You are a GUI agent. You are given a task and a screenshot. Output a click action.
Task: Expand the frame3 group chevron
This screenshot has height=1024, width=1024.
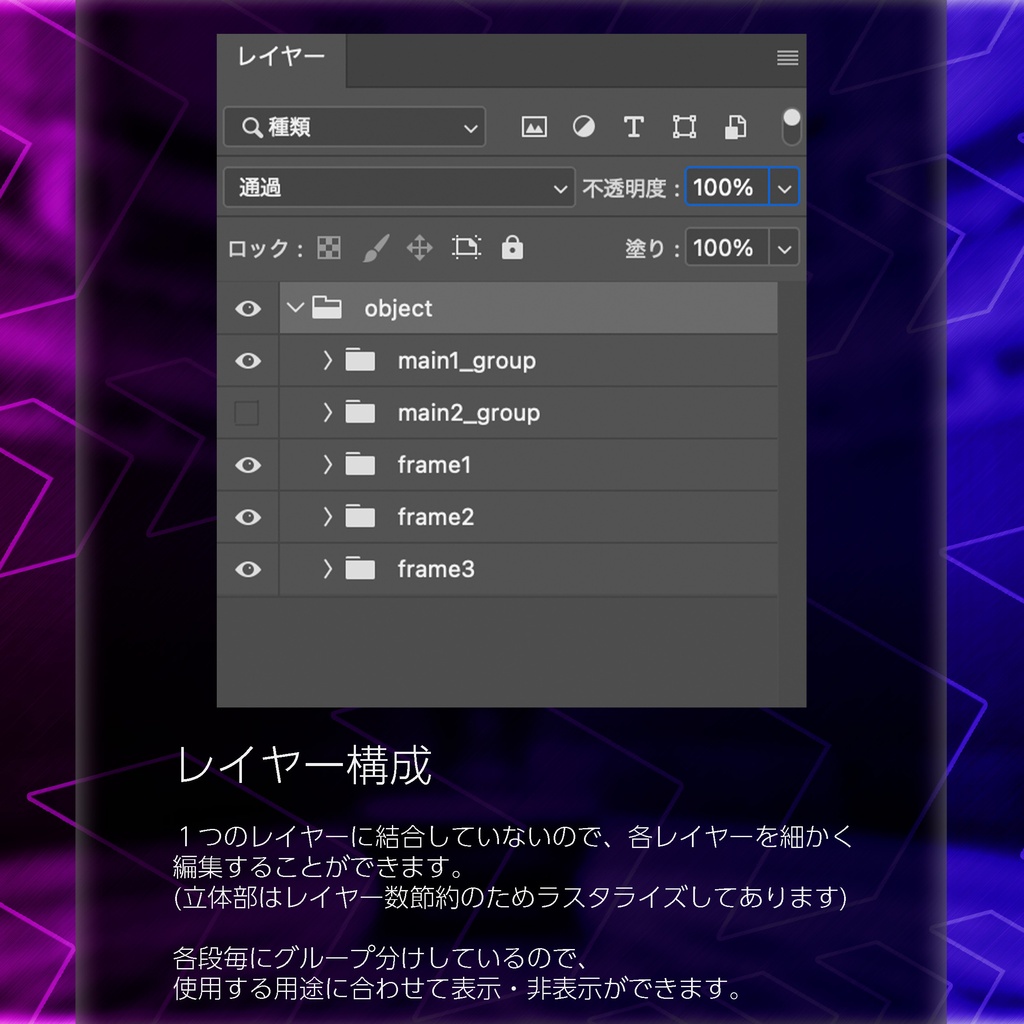click(328, 569)
